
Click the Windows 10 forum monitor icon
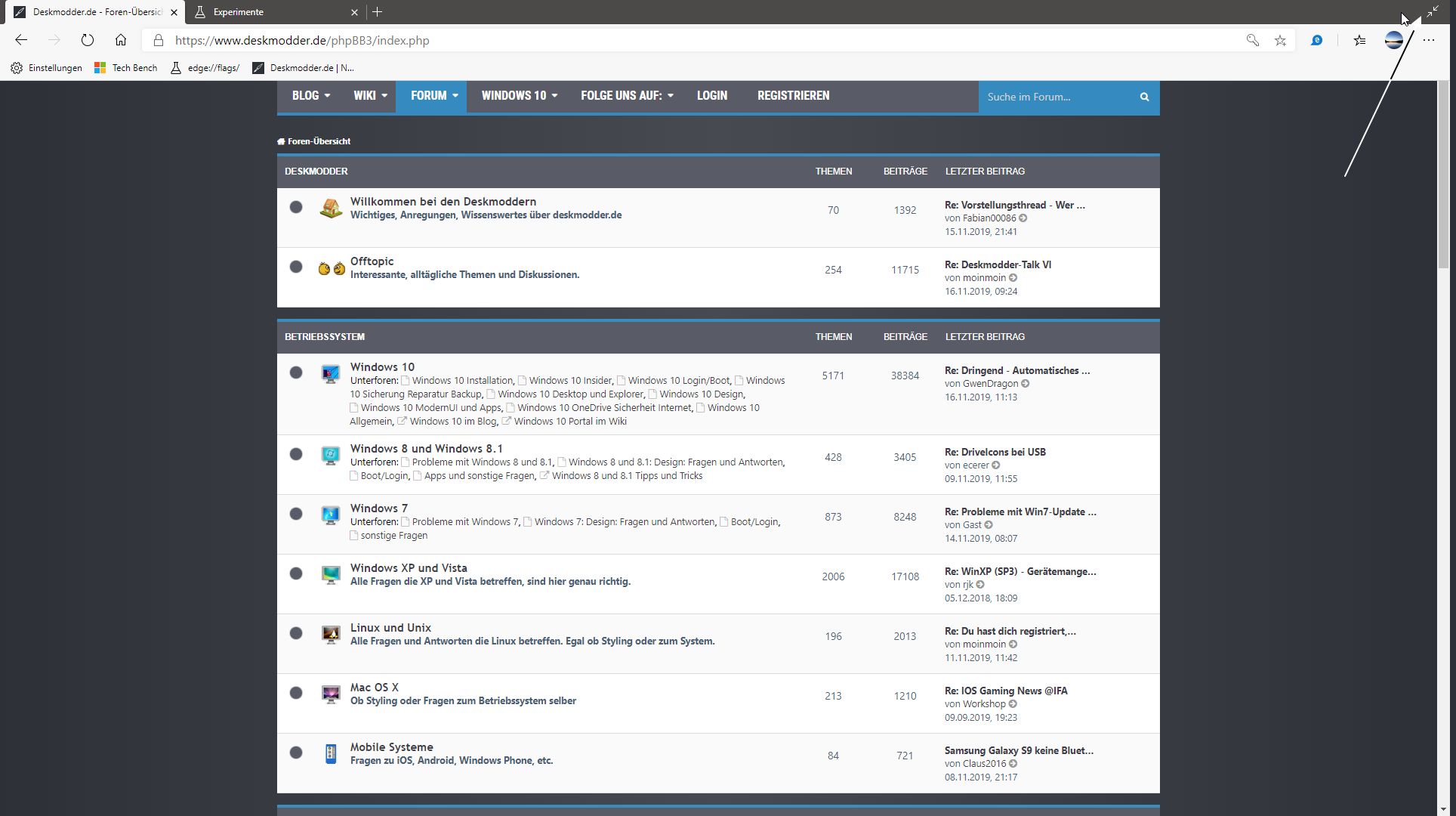pos(331,374)
